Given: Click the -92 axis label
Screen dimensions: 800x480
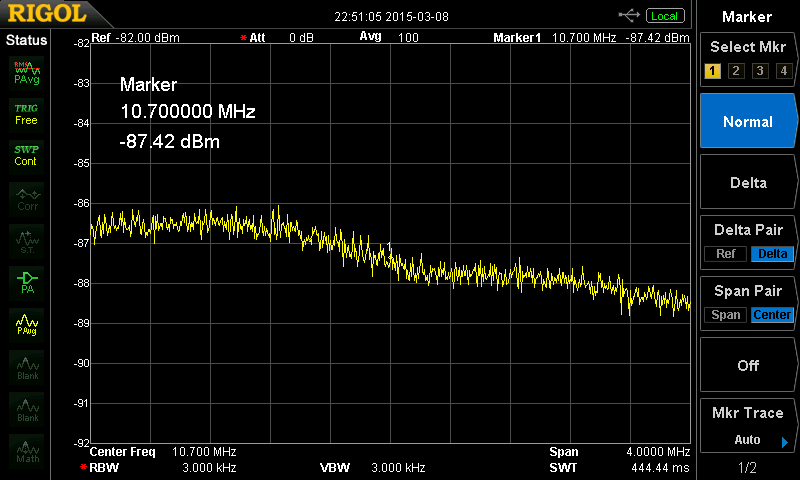Looking at the screenshot, I should (81, 443).
